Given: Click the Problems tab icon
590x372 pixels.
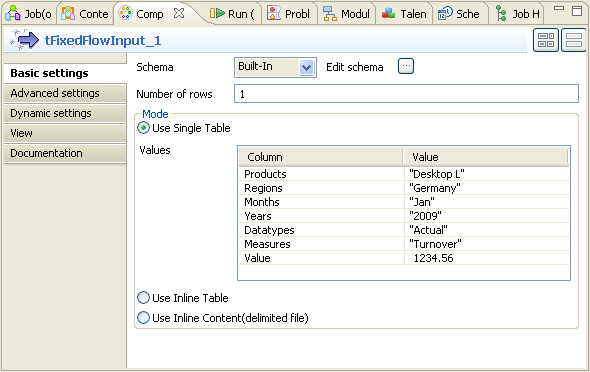Looking at the screenshot, I should pos(274,14).
